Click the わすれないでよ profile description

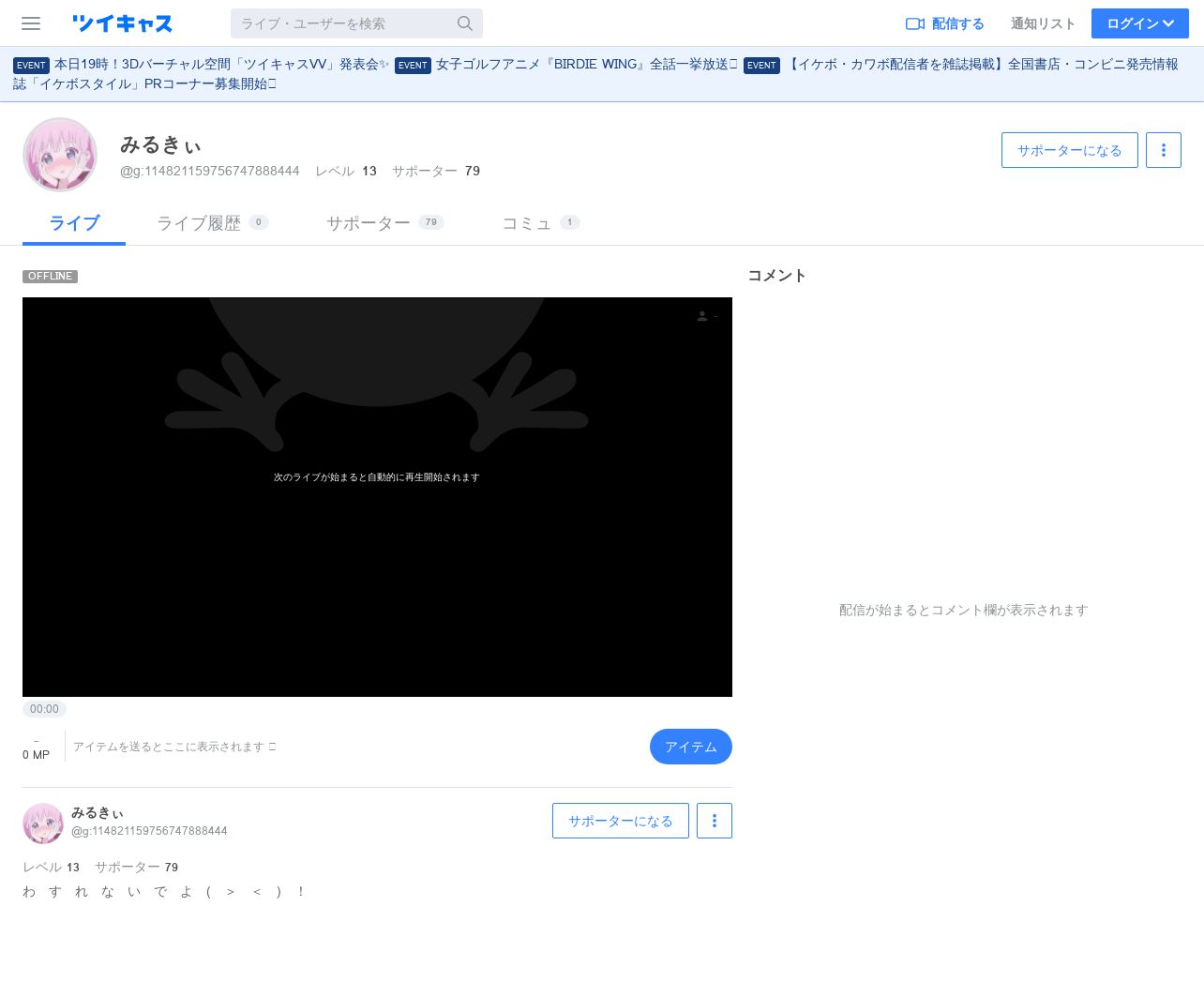(x=164, y=892)
